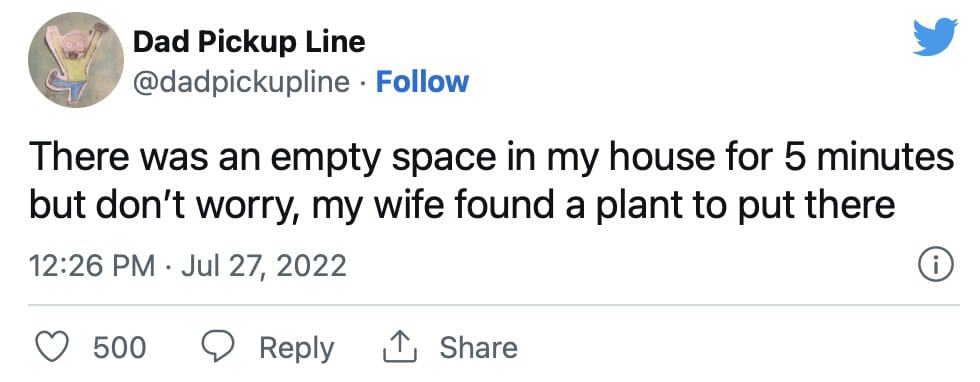Open the 12:26 PM time link

pyautogui.click(x=92, y=265)
